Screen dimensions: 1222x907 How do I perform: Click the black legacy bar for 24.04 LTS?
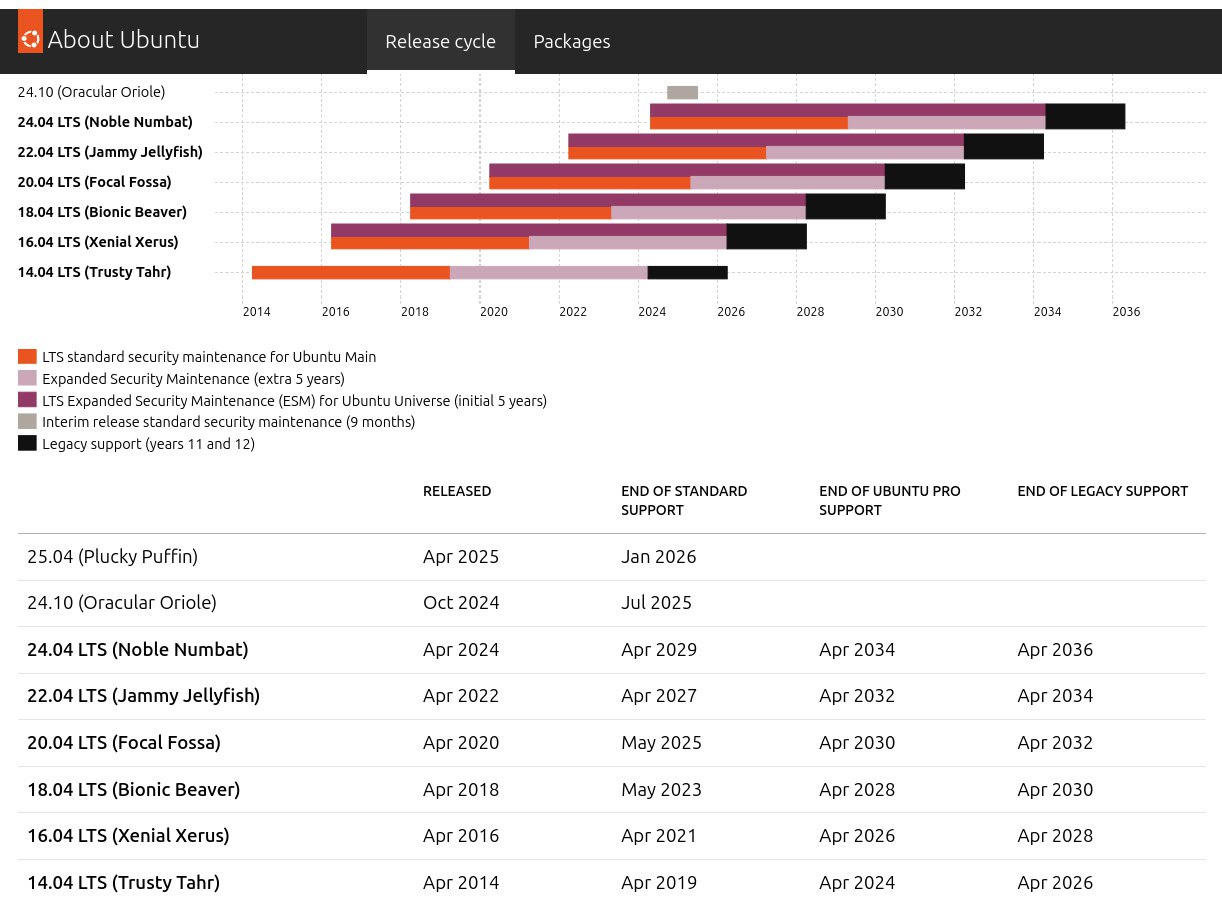pyautogui.click(x=1085, y=116)
